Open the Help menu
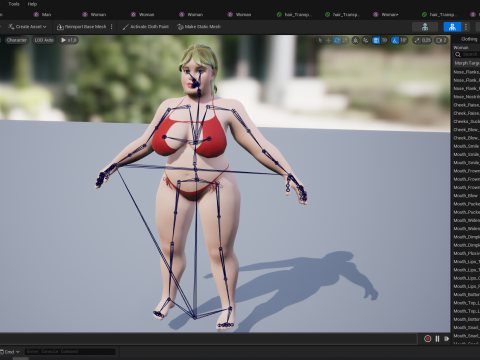The image size is (480, 360). [x=32, y=4]
